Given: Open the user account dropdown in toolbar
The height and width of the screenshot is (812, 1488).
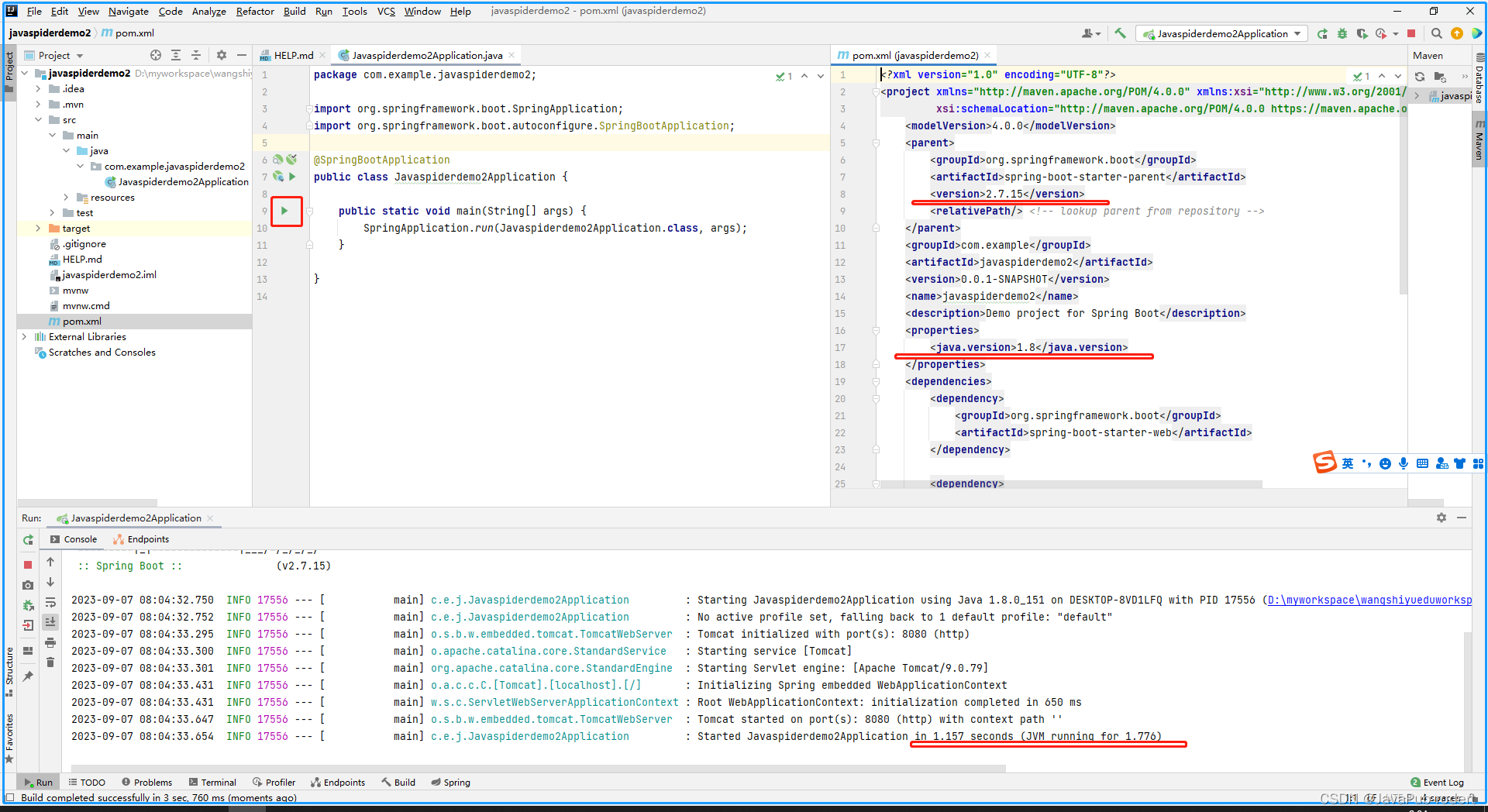Looking at the screenshot, I should click(x=1090, y=33).
